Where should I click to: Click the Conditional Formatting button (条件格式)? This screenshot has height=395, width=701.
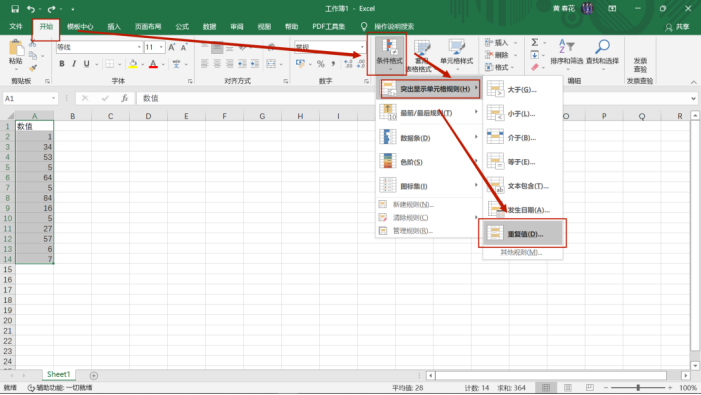click(389, 54)
